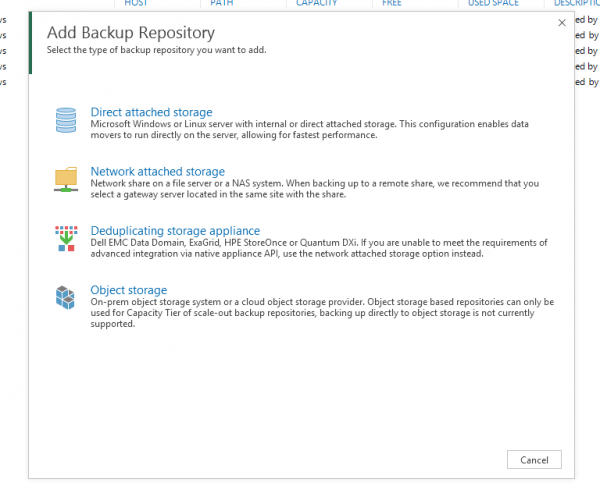The width and height of the screenshot is (600, 504).
Task: Click the Direct attached storage database icon
Action: (65, 121)
